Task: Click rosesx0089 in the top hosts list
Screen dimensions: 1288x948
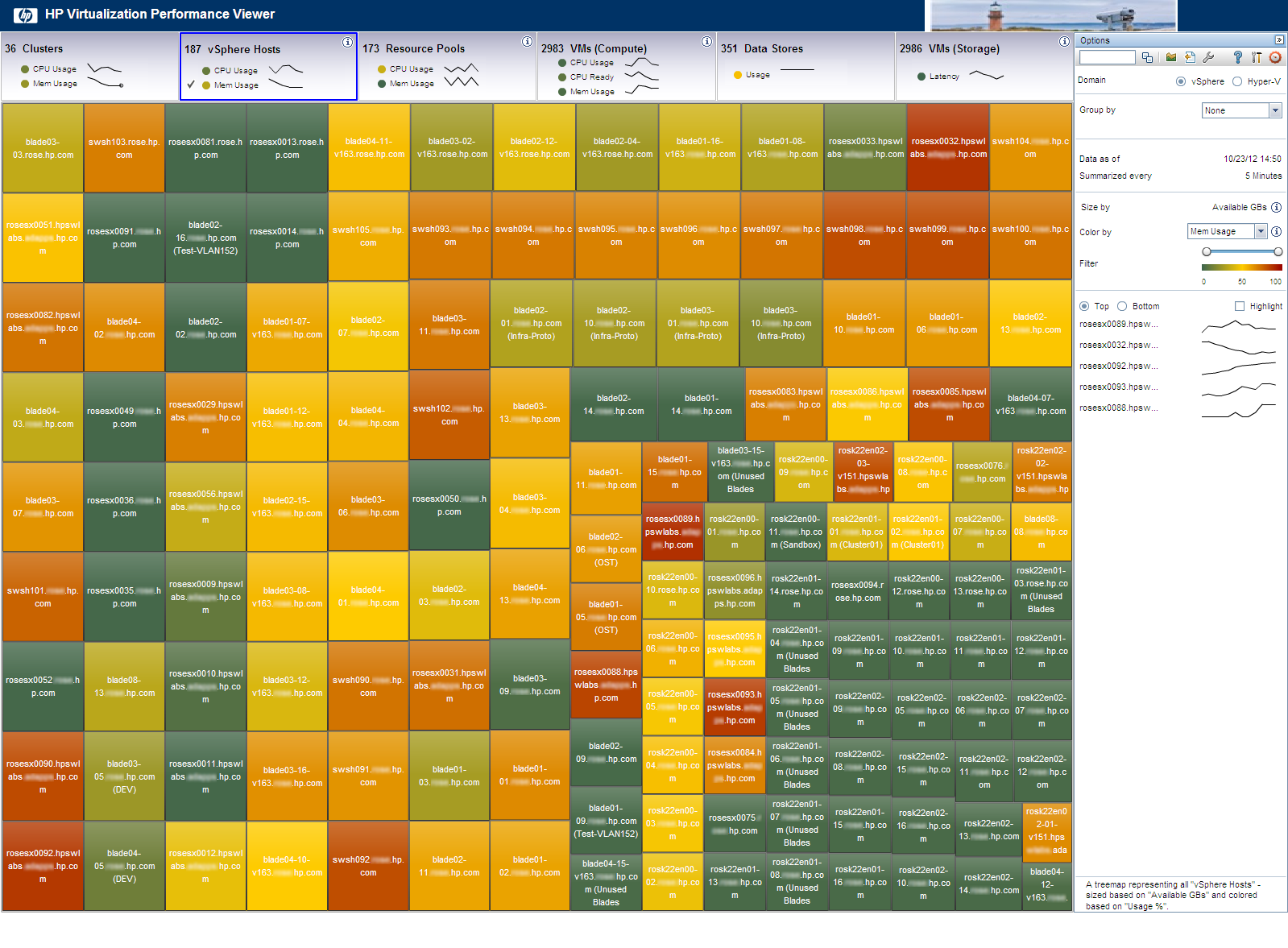Action: coord(1118,325)
